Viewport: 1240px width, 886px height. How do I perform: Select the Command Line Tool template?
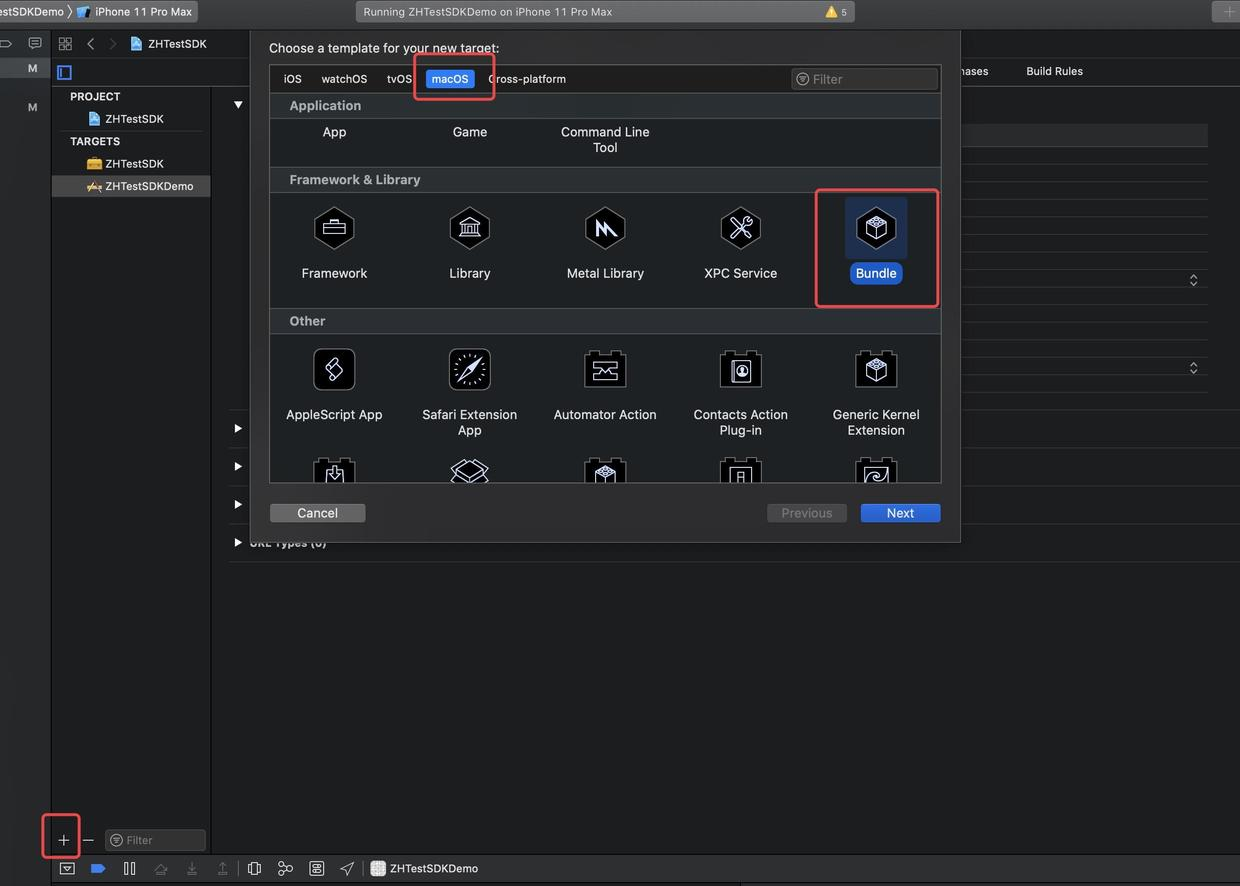[x=605, y=139]
